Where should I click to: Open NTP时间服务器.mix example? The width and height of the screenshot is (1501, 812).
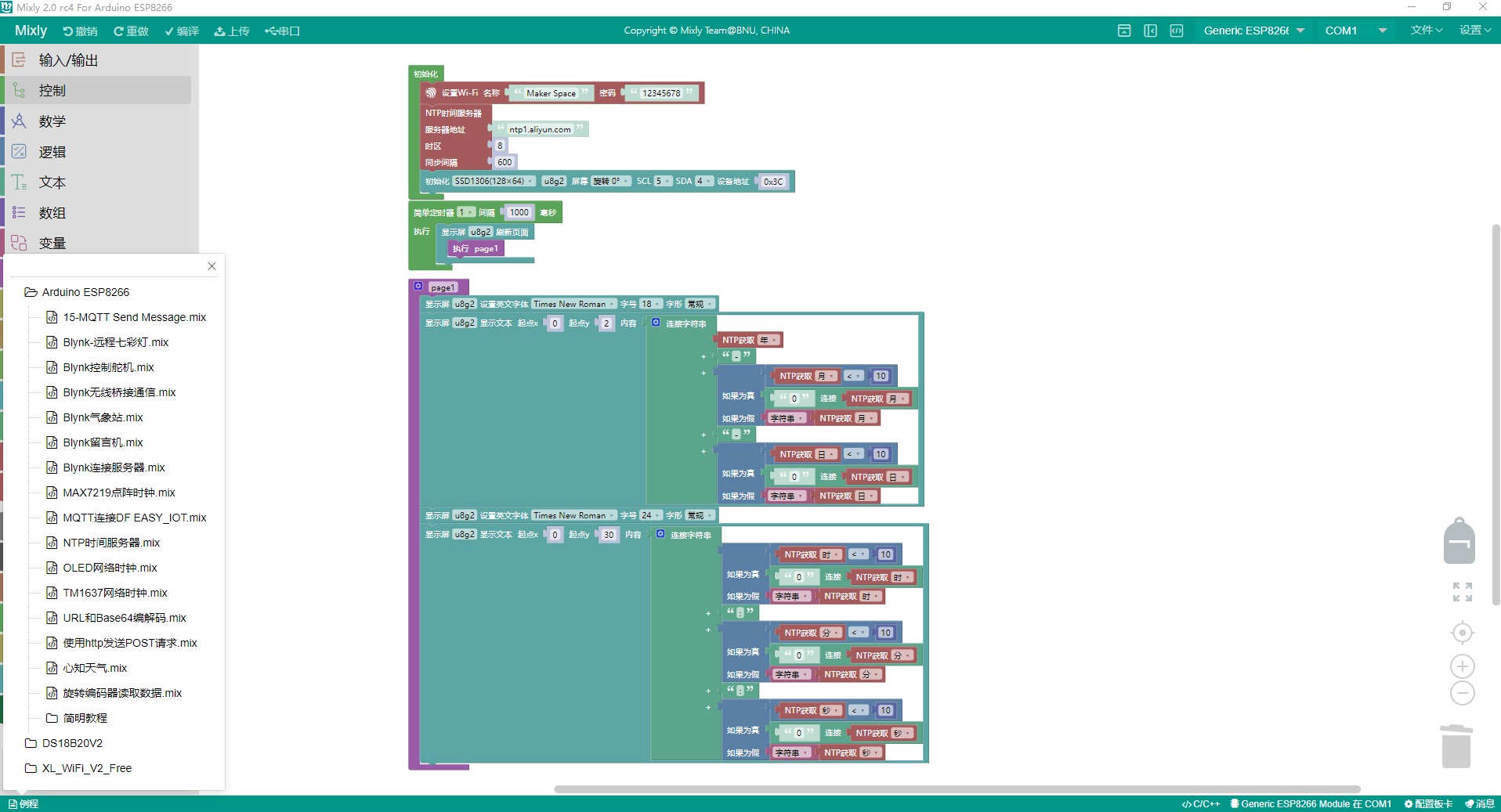103,543
